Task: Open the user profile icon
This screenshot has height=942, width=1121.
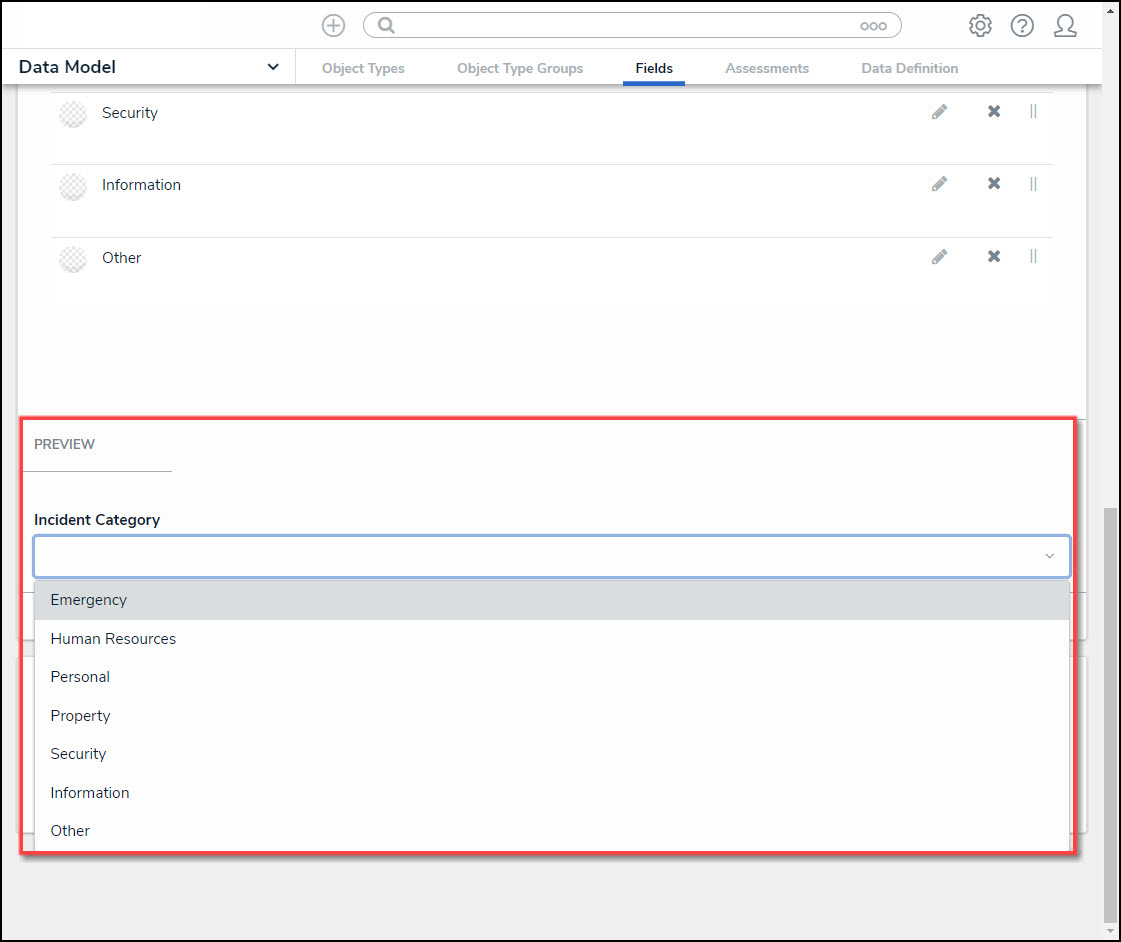Action: pyautogui.click(x=1065, y=26)
